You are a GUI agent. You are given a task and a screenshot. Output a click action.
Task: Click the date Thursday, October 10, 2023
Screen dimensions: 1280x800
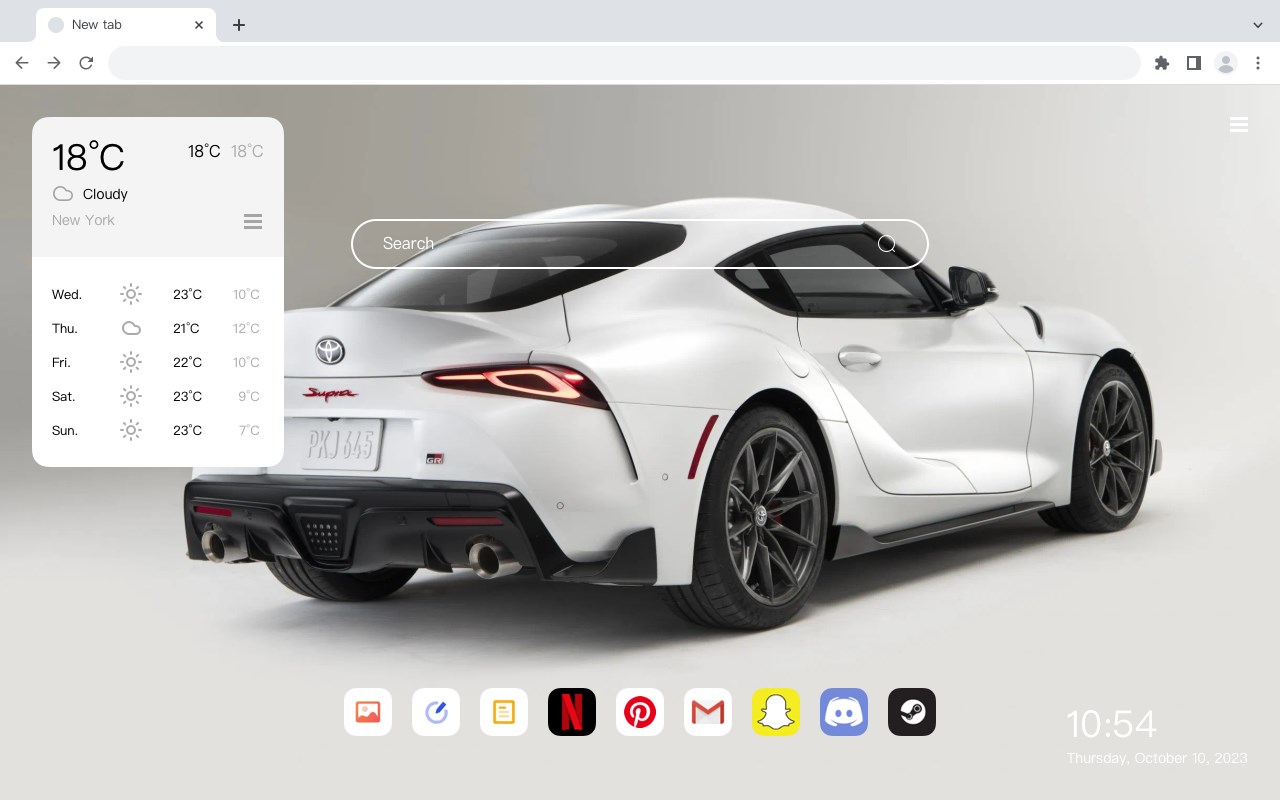coord(1157,758)
